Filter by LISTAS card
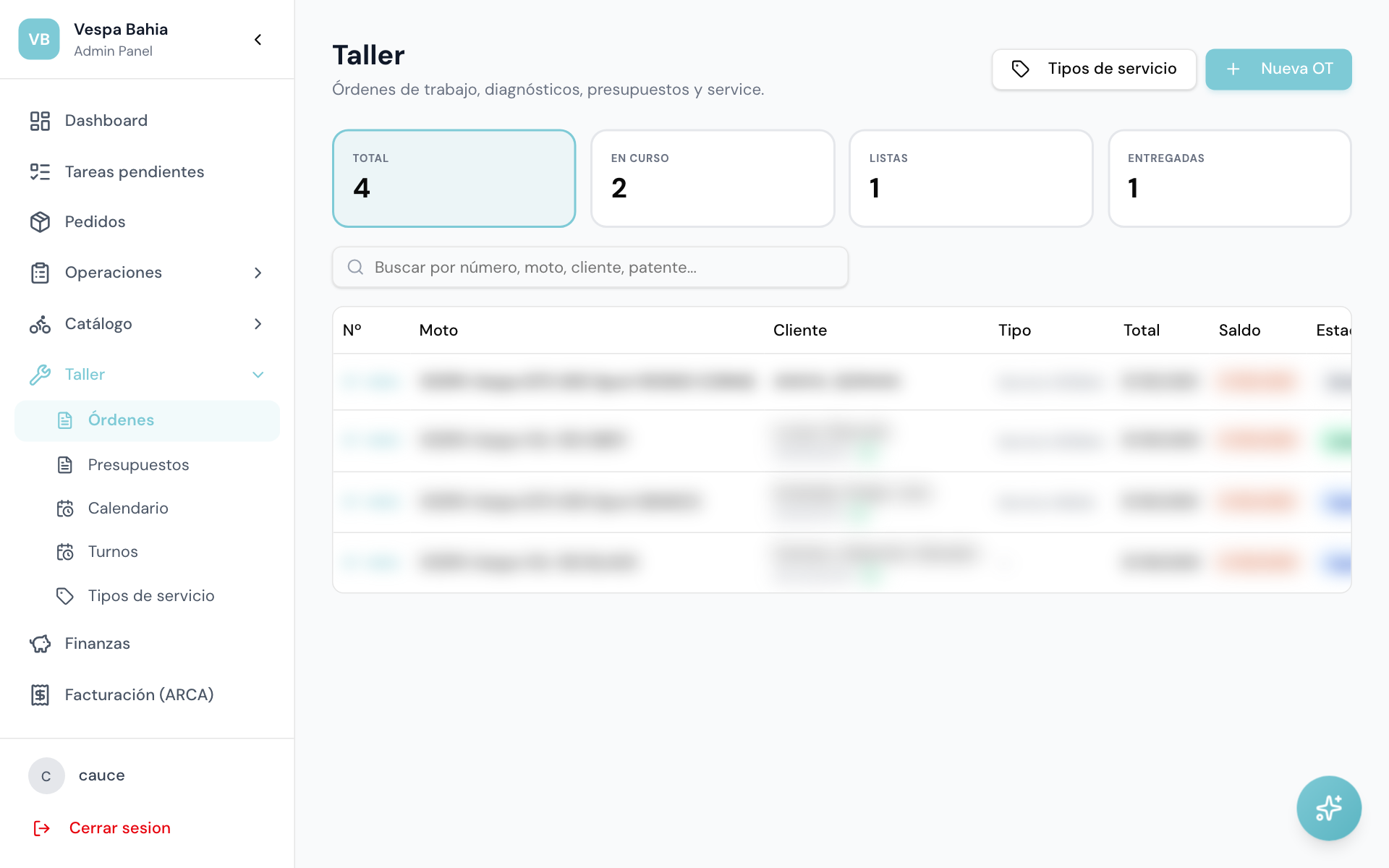The height and width of the screenshot is (868, 1389). pos(971,179)
